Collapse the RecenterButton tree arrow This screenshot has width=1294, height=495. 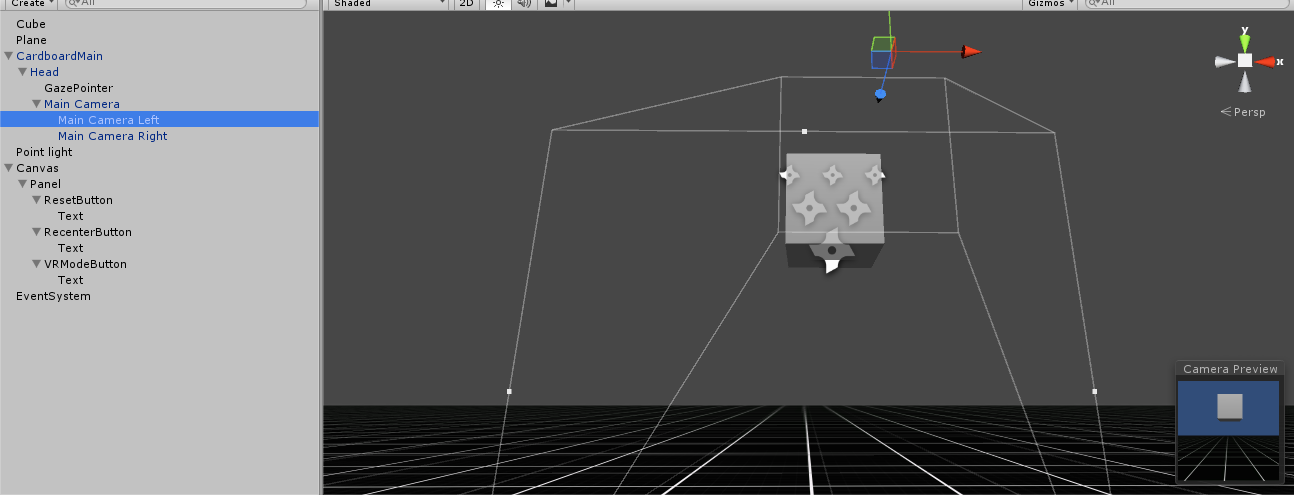pos(37,232)
